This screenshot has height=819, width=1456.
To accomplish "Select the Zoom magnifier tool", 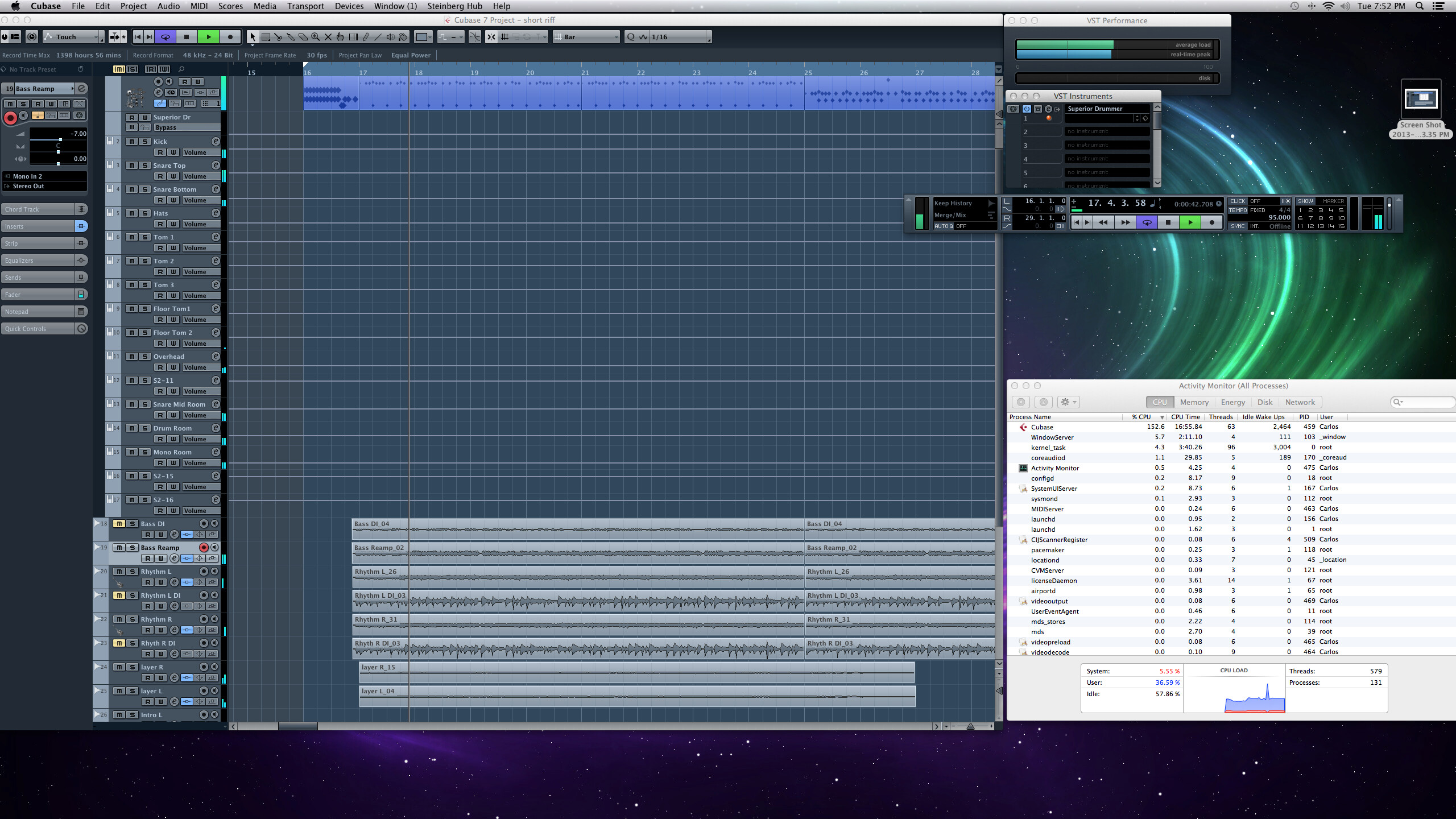I will coord(316,37).
